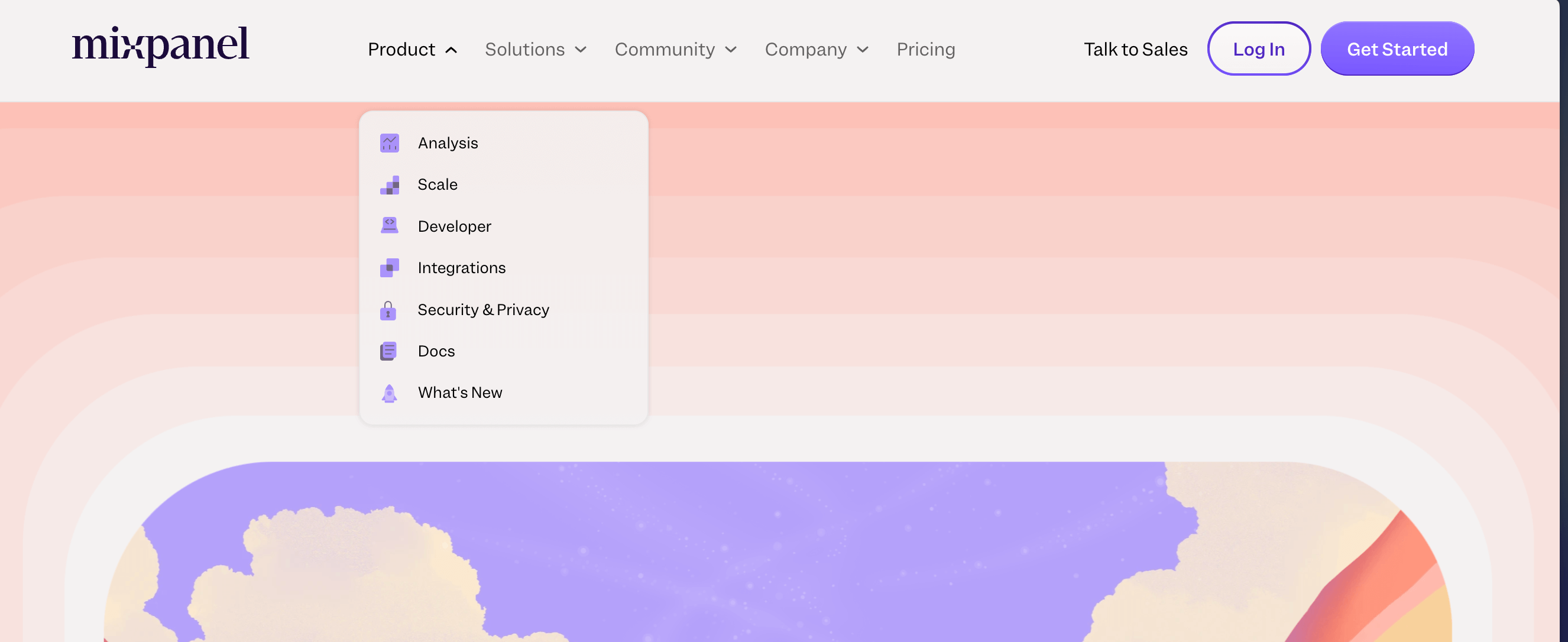This screenshot has width=1568, height=642.
Task: Open What's New menu entry
Action: click(x=460, y=393)
